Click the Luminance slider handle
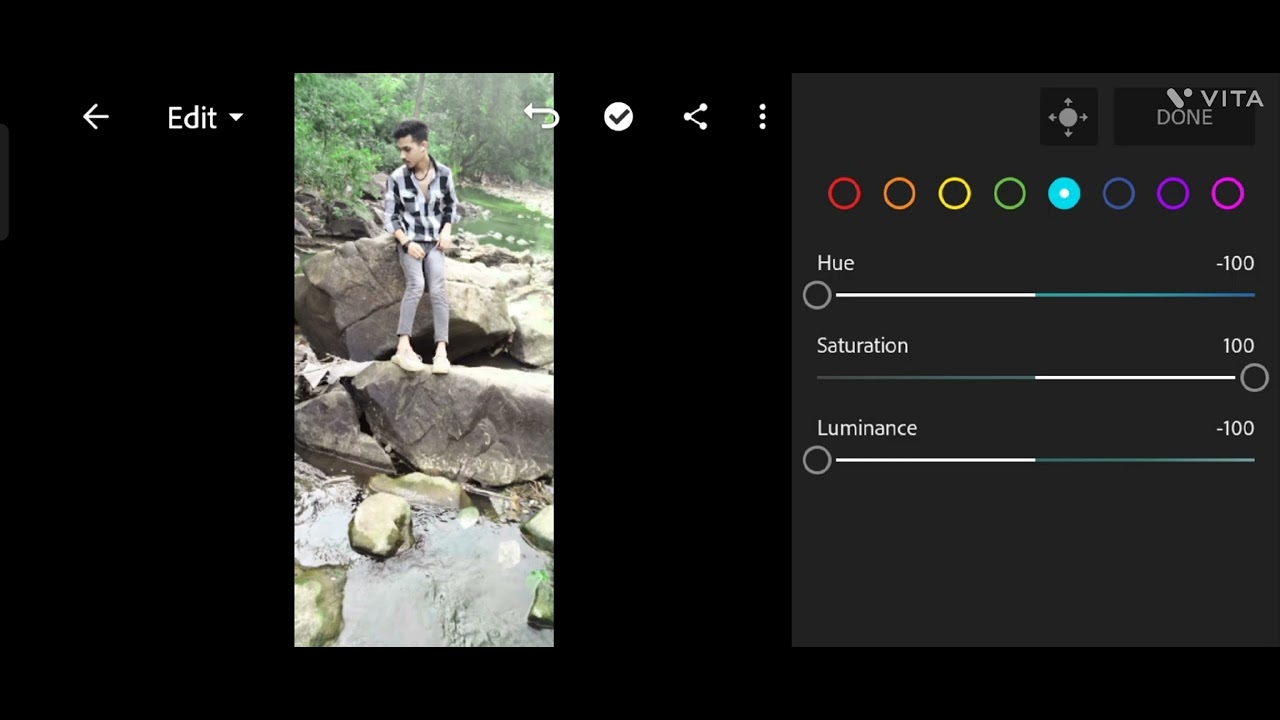Screen dimensions: 1280x720 click(x=817, y=460)
